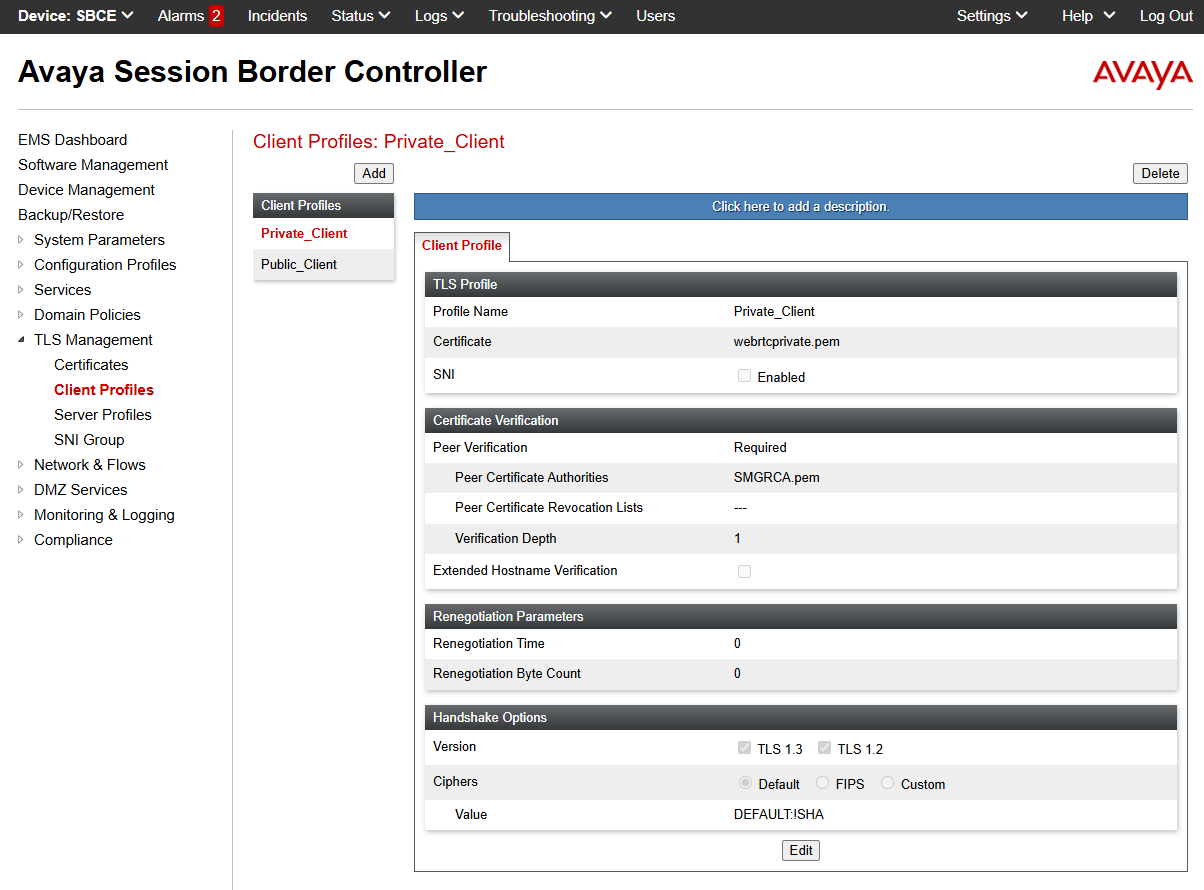This screenshot has height=890, width=1204.
Task: Click the Delete profile button
Action: [1160, 173]
